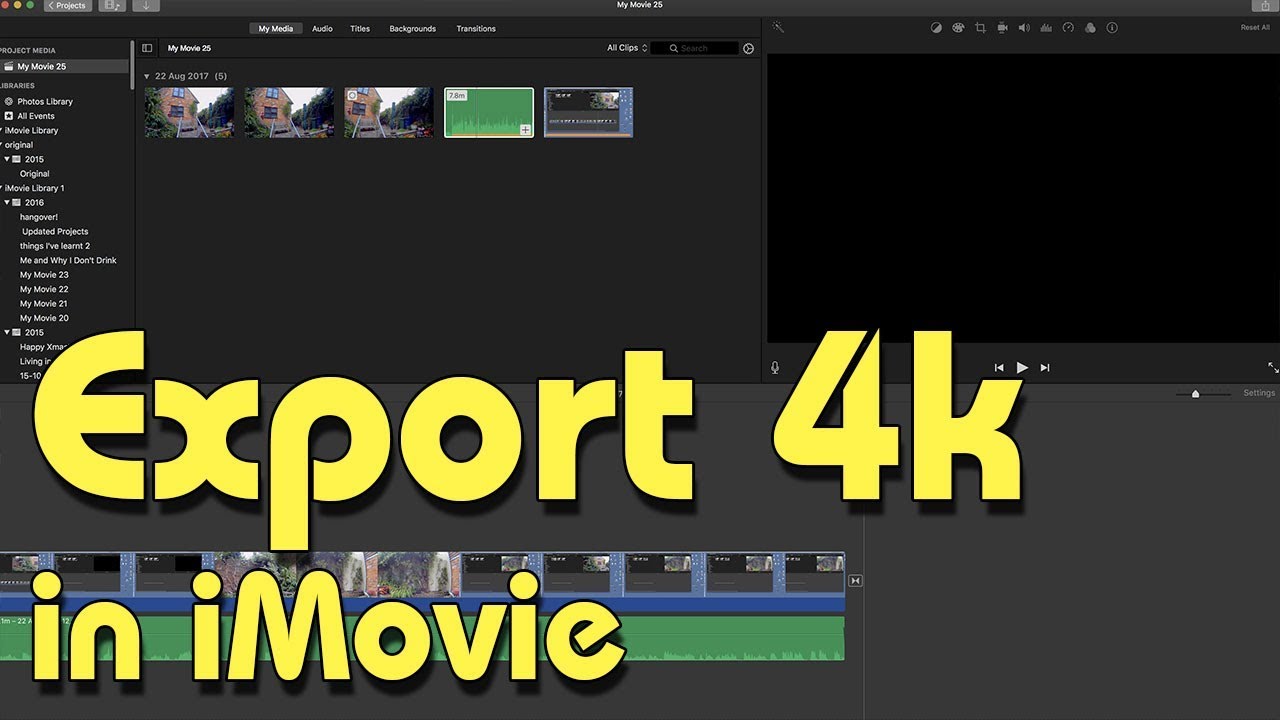Collapse the 2015 folder under original
This screenshot has width=1280, height=720.
(x=7, y=159)
